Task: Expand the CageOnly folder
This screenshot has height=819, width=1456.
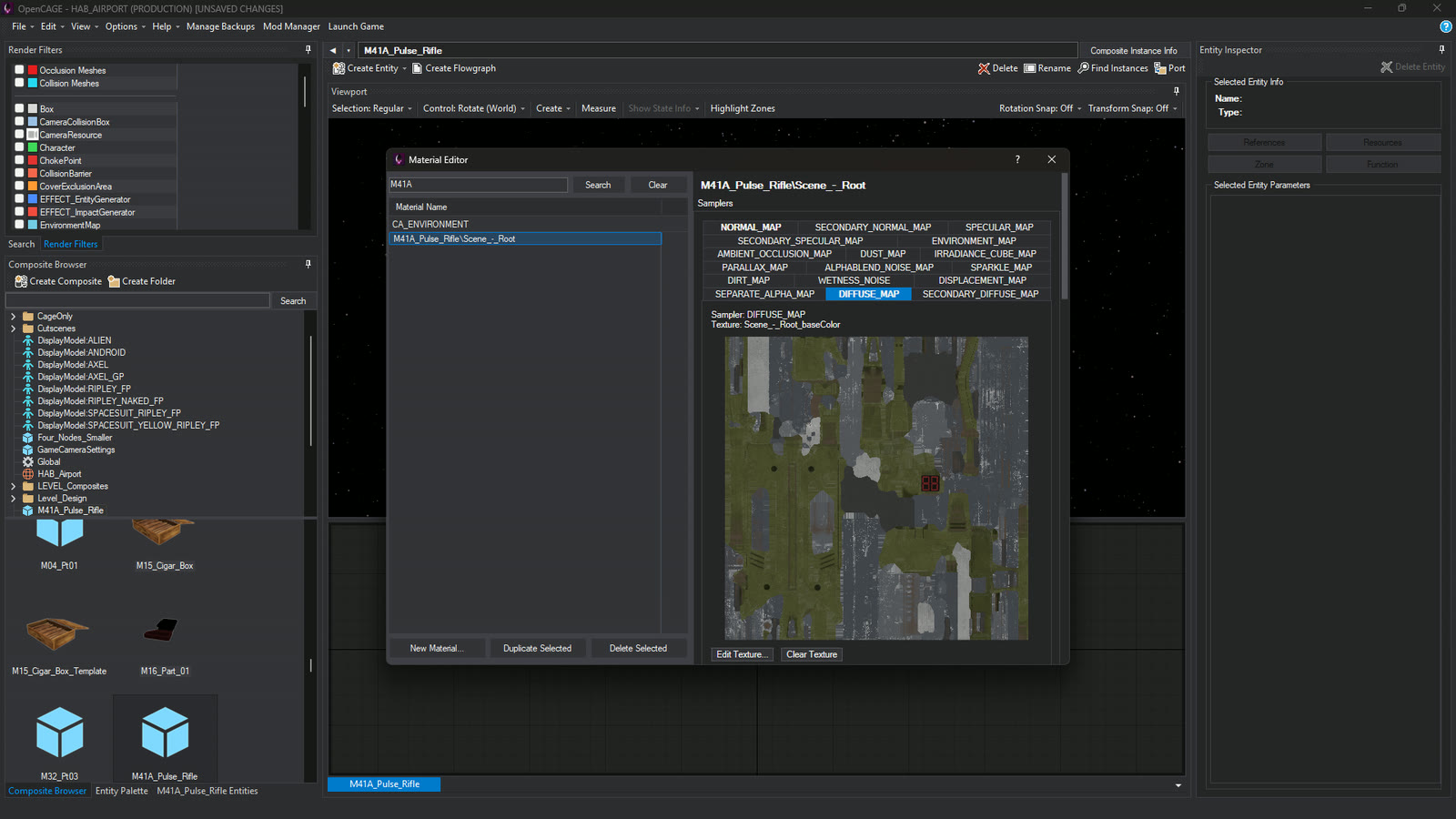Action: [x=13, y=317]
